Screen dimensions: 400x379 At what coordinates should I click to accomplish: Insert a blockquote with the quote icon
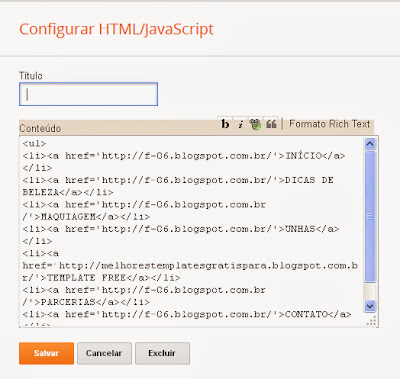271,124
